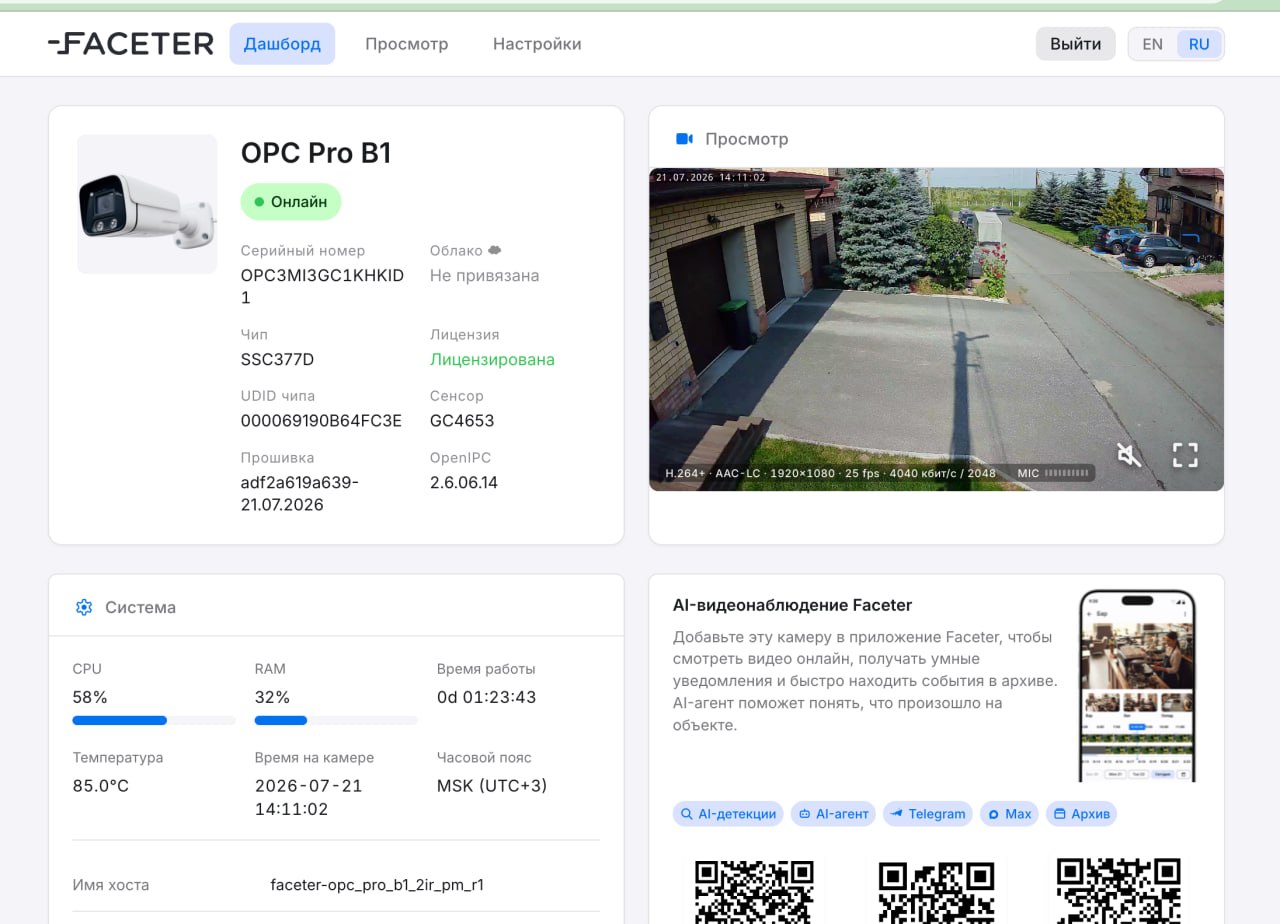Click the Архив tag

pos(1081,814)
